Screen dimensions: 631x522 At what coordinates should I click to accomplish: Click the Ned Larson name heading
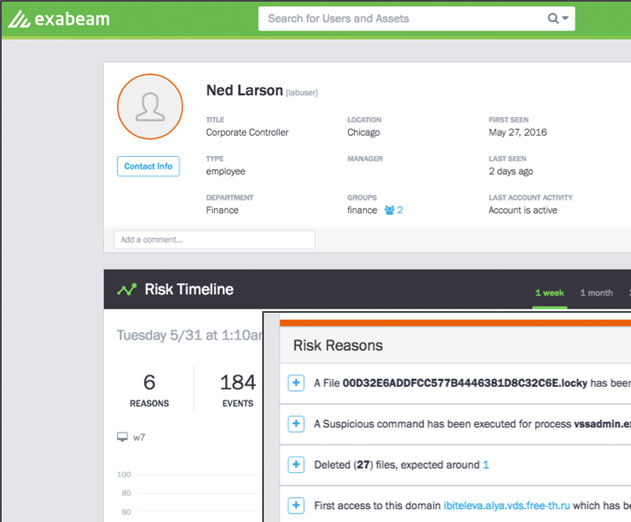(x=245, y=90)
